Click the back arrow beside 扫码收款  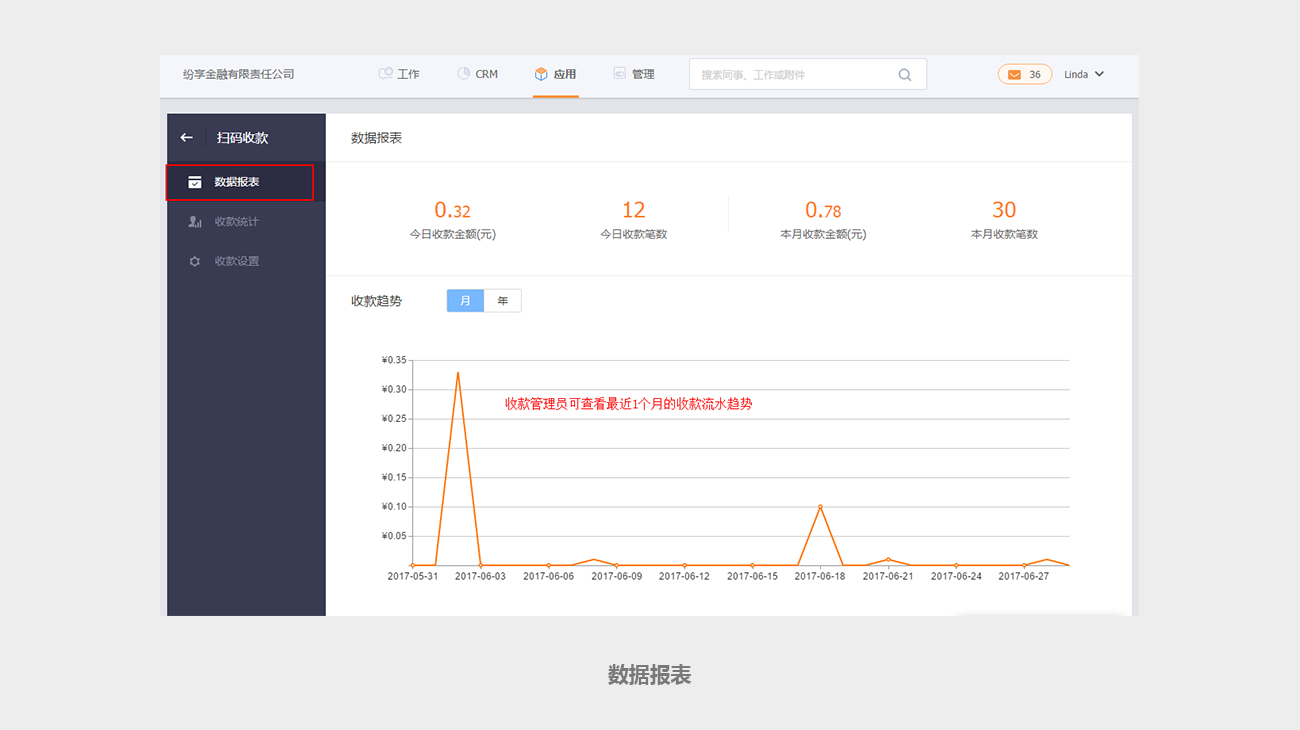coord(186,137)
